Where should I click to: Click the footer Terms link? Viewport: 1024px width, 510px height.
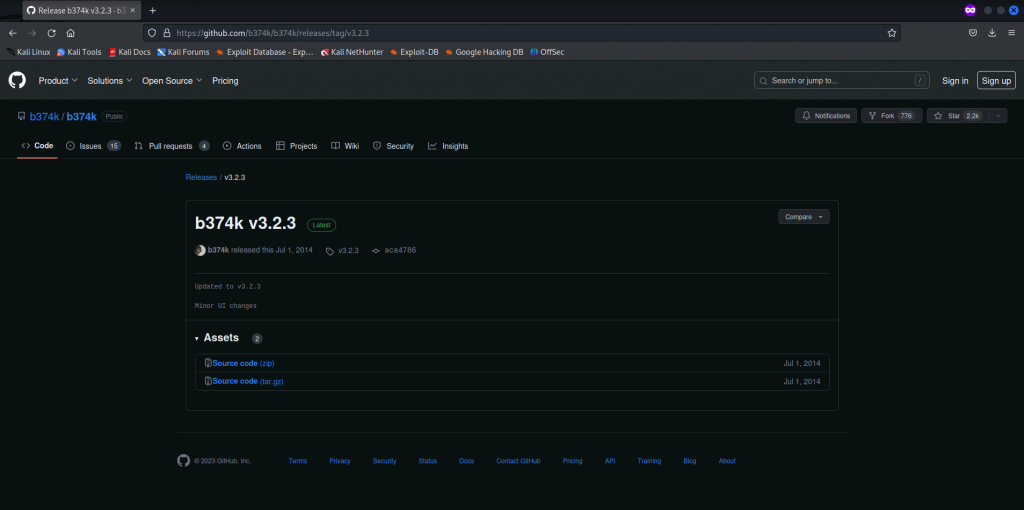298,461
